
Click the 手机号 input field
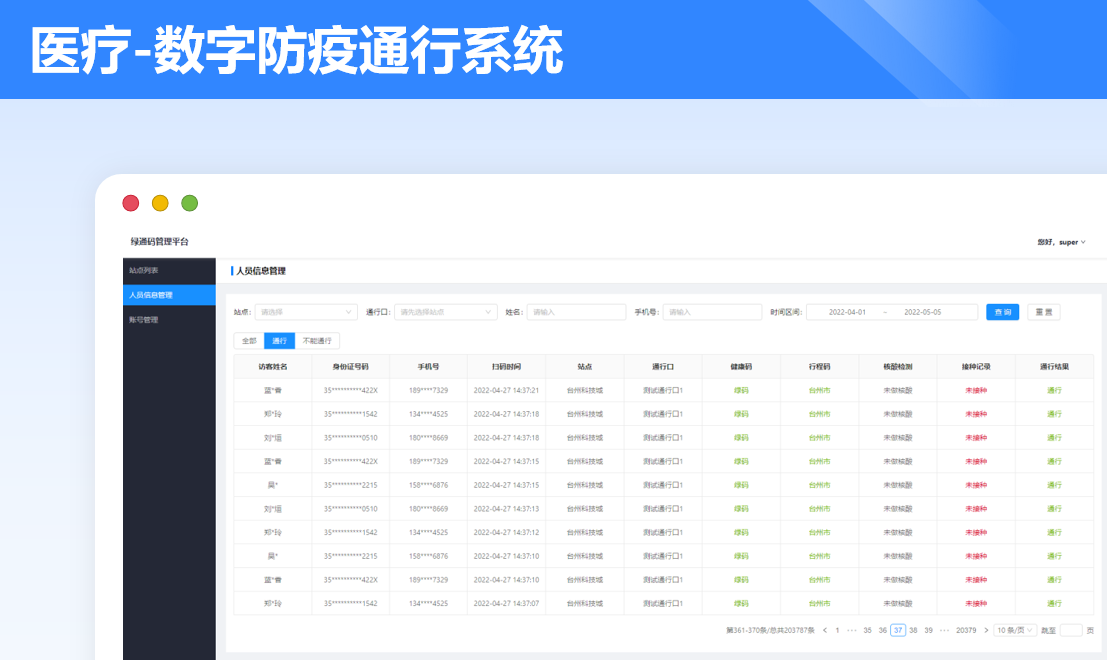pyautogui.click(x=712, y=312)
